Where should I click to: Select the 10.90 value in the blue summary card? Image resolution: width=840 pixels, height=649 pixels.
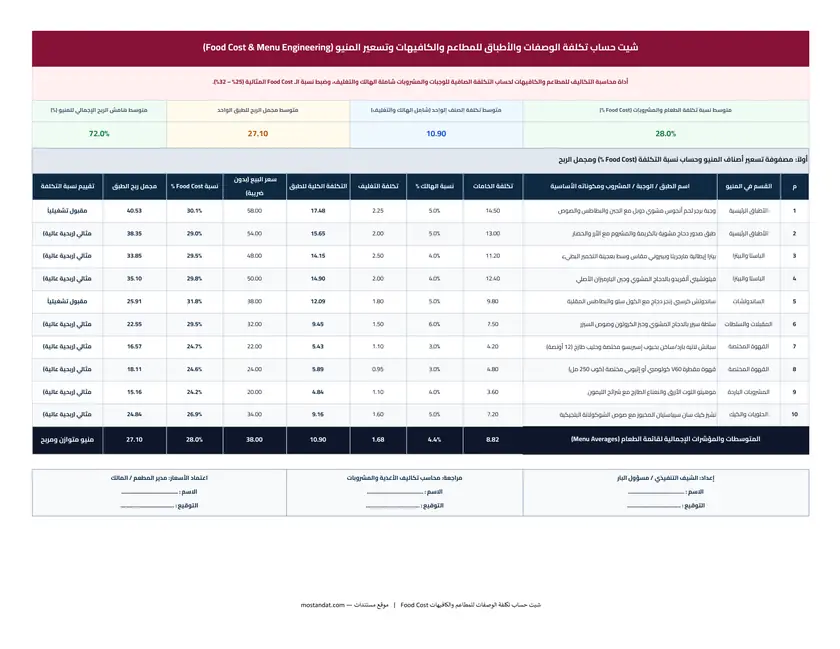tap(436, 134)
